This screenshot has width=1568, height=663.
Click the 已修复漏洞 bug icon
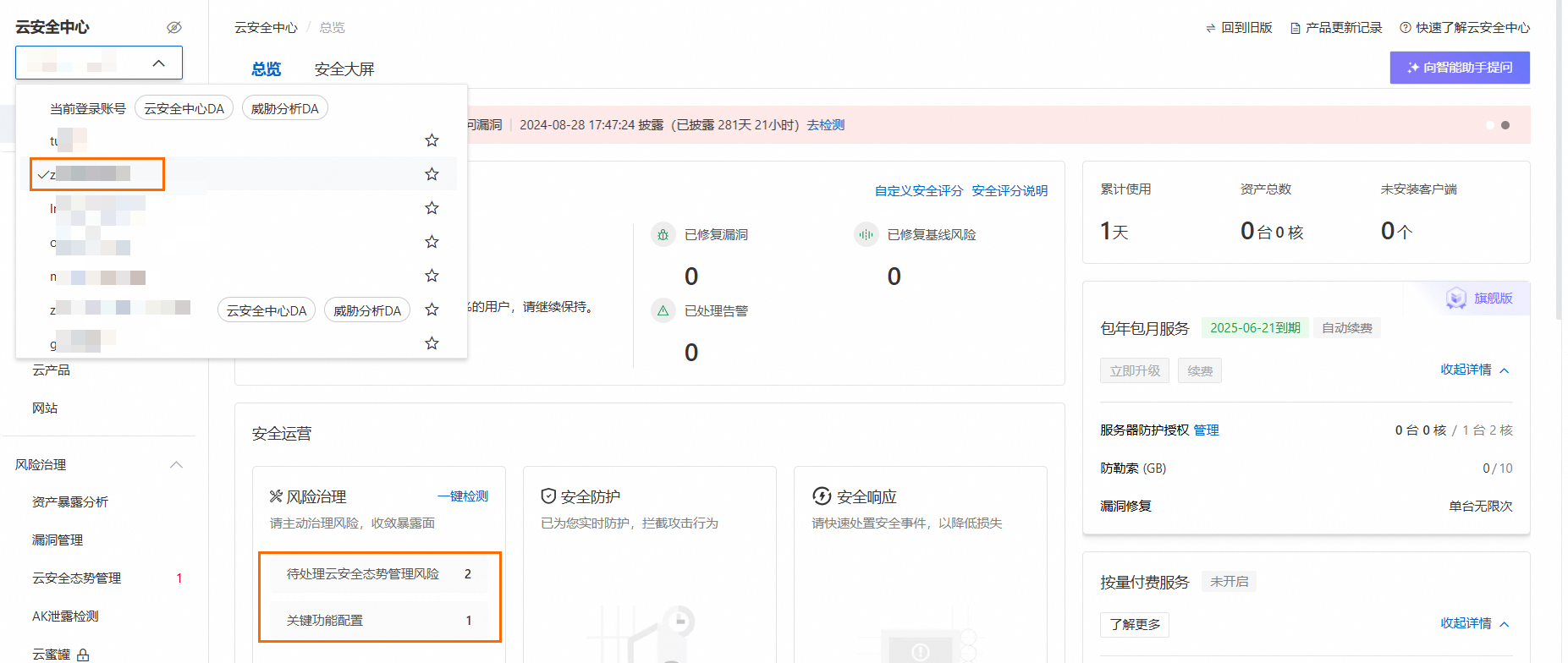point(663,234)
